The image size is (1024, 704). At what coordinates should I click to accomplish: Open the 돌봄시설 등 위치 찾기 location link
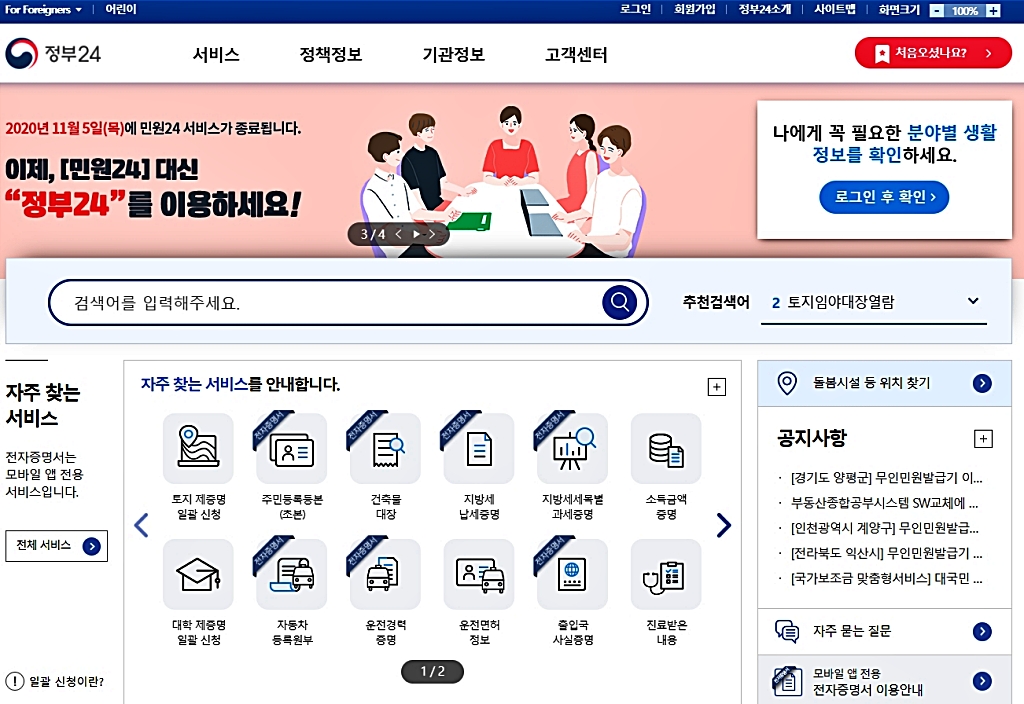pyautogui.click(x=884, y=383)
